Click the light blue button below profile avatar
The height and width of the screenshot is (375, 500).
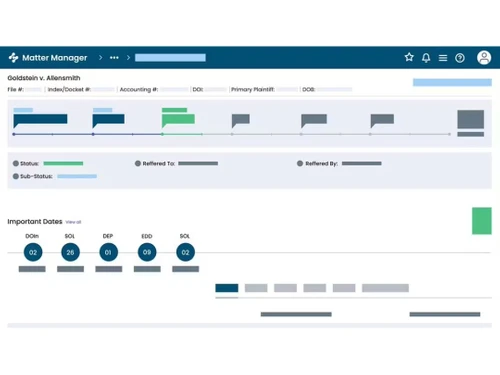click(x=452, y=82)
